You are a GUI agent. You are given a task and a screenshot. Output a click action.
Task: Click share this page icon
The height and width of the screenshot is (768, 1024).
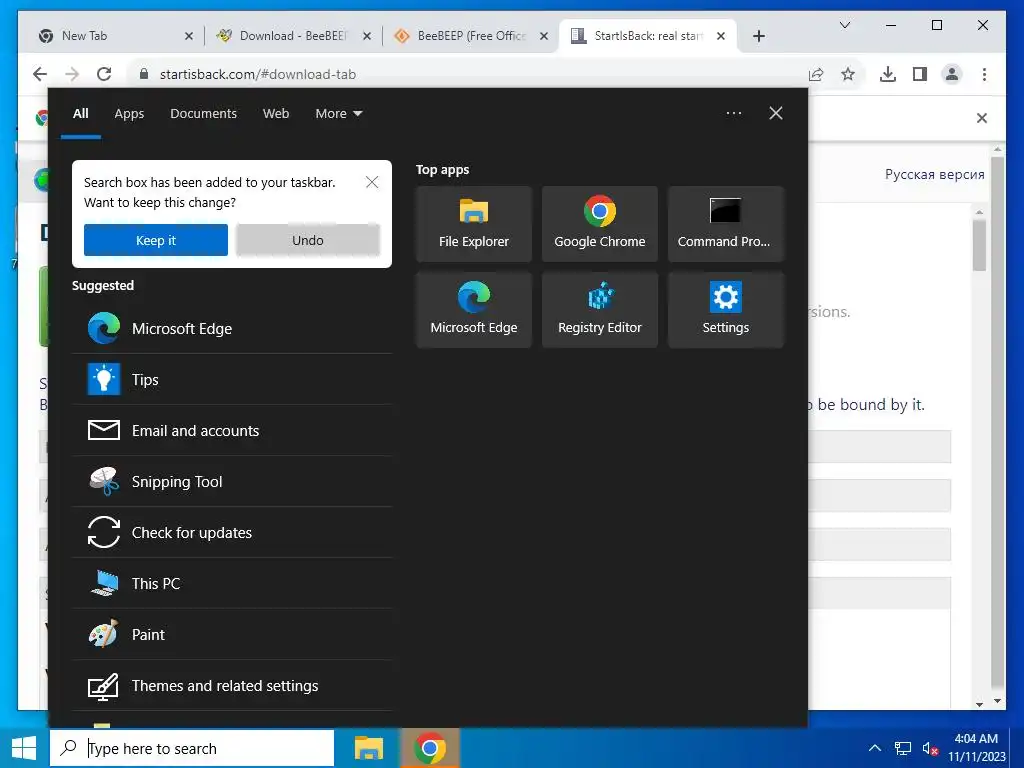tap(816, 74)
